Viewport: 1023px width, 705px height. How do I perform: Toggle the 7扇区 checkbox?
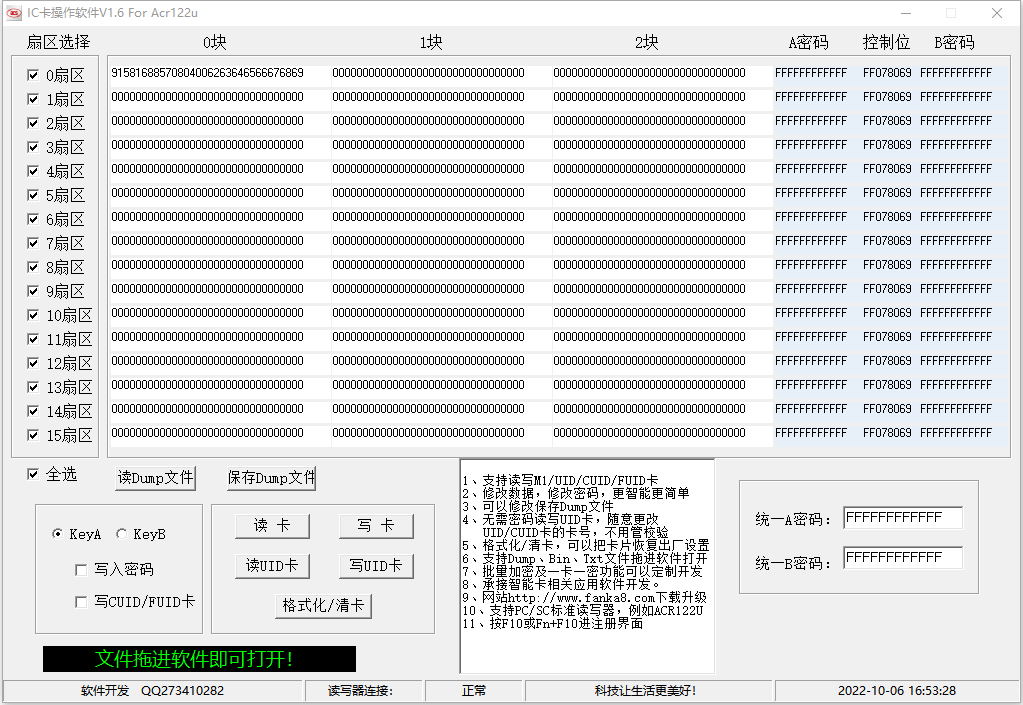tap(33, 243)
